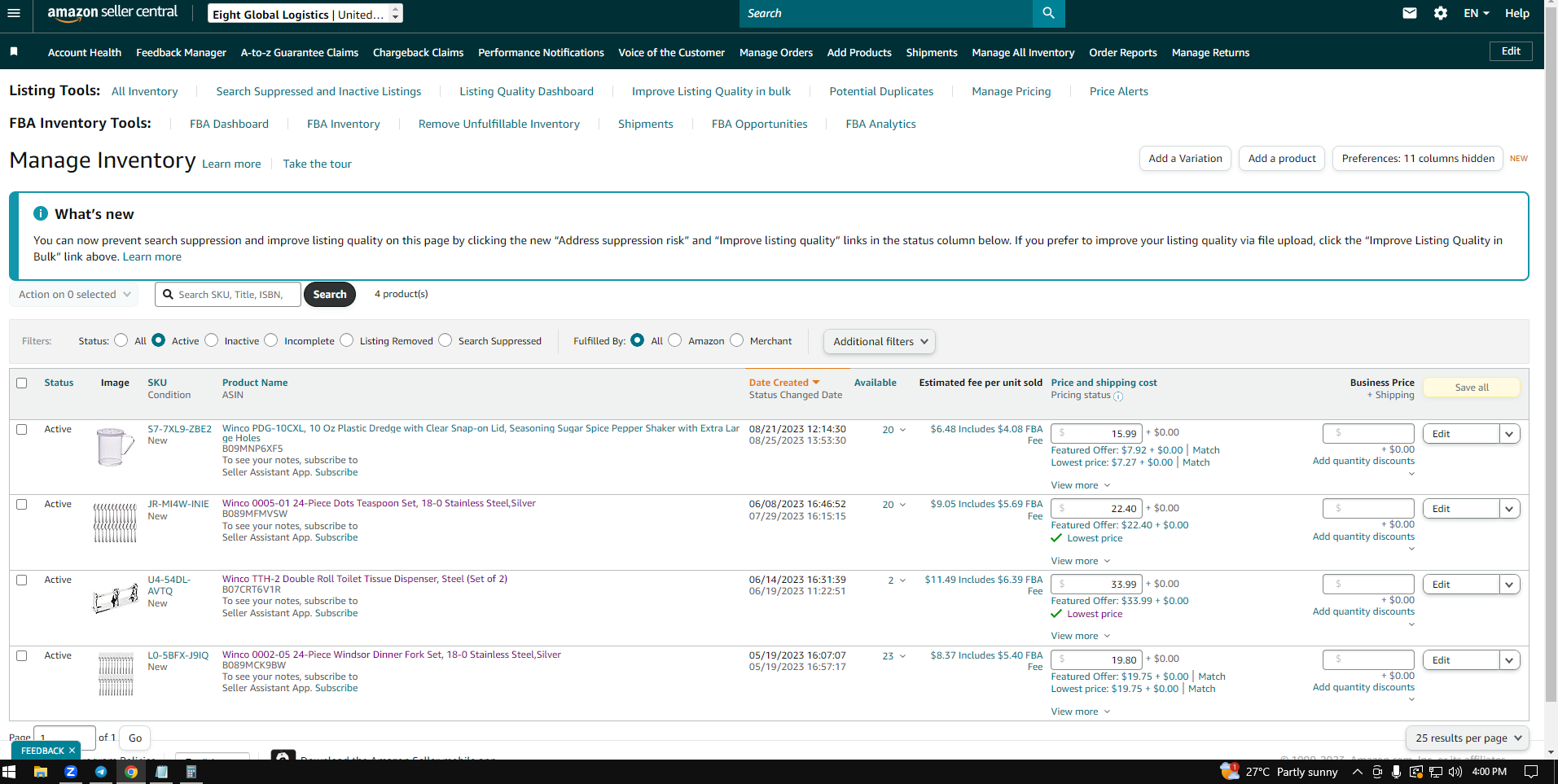
Task: Check the JR-MI4W-INIE row checkbox
Action: (x=22, y=504)
